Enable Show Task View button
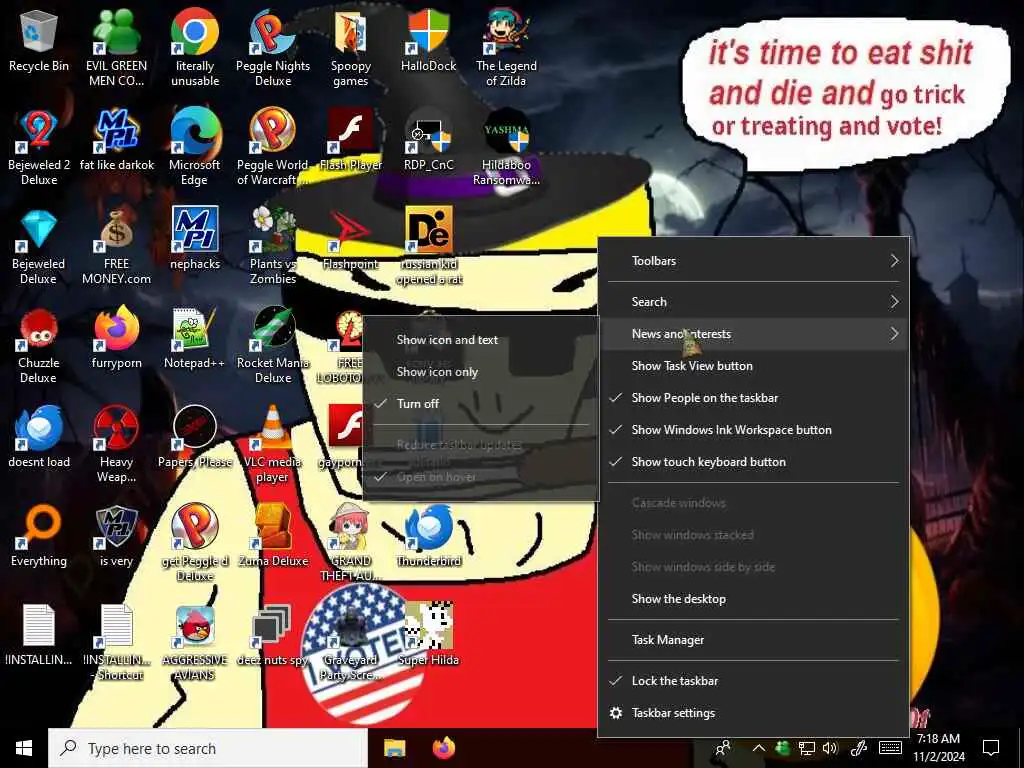Screen dimensions: 1024x768 [754, 366]
